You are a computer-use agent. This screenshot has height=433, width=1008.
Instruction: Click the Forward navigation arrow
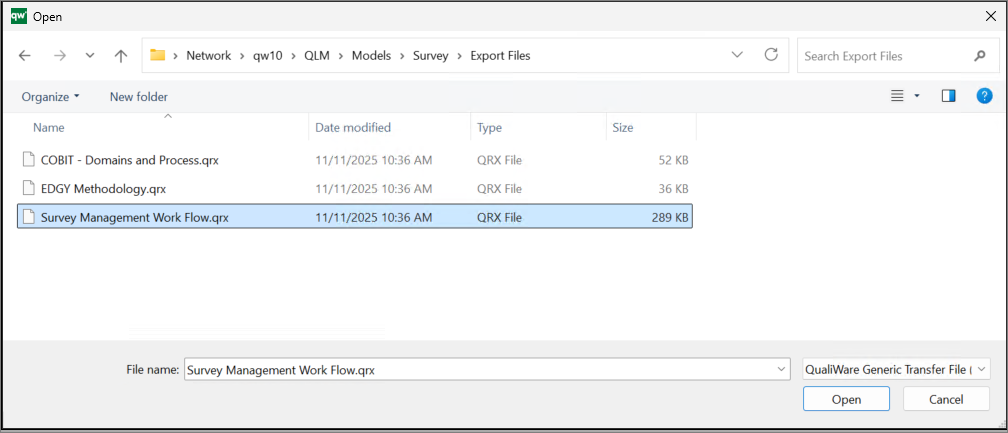point(59,56)
